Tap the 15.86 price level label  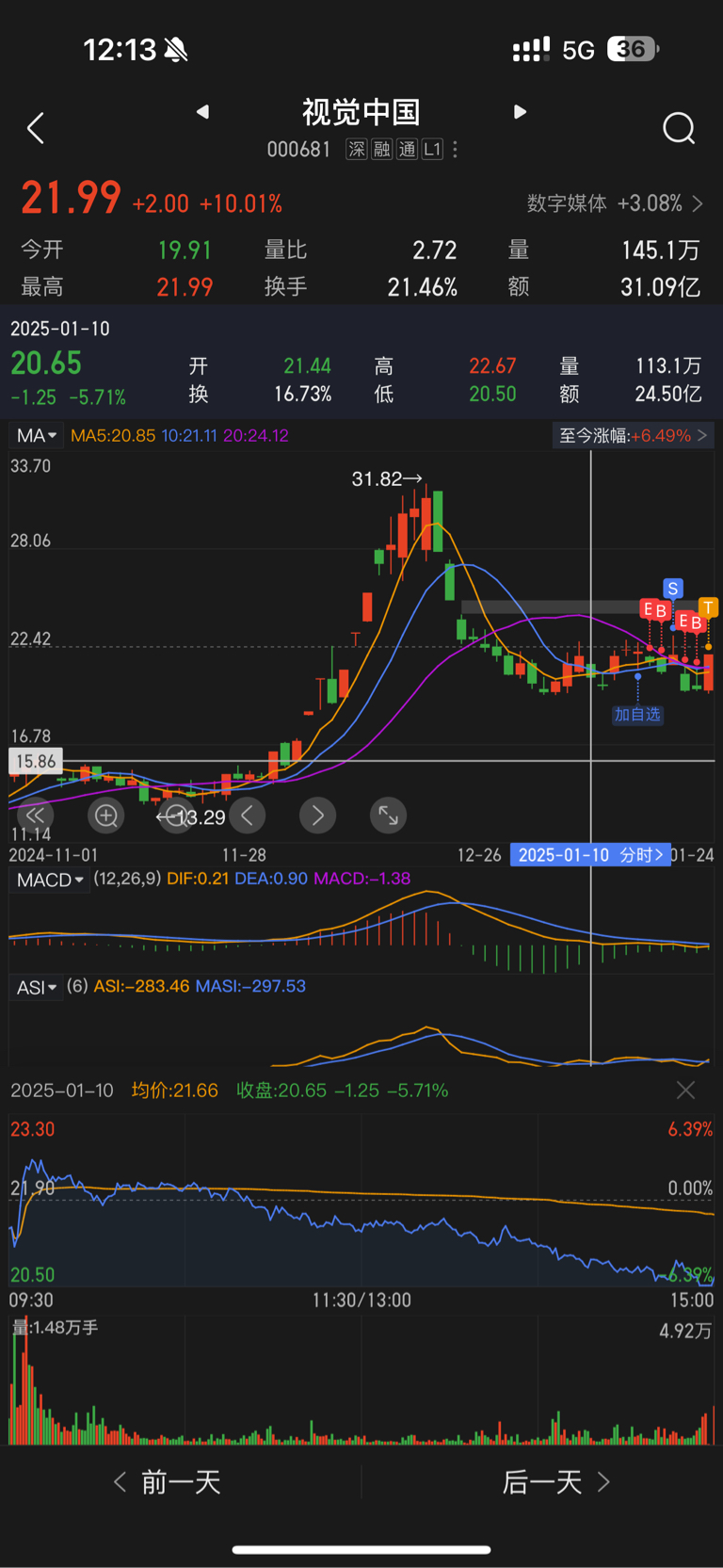[x=36, y=761]
